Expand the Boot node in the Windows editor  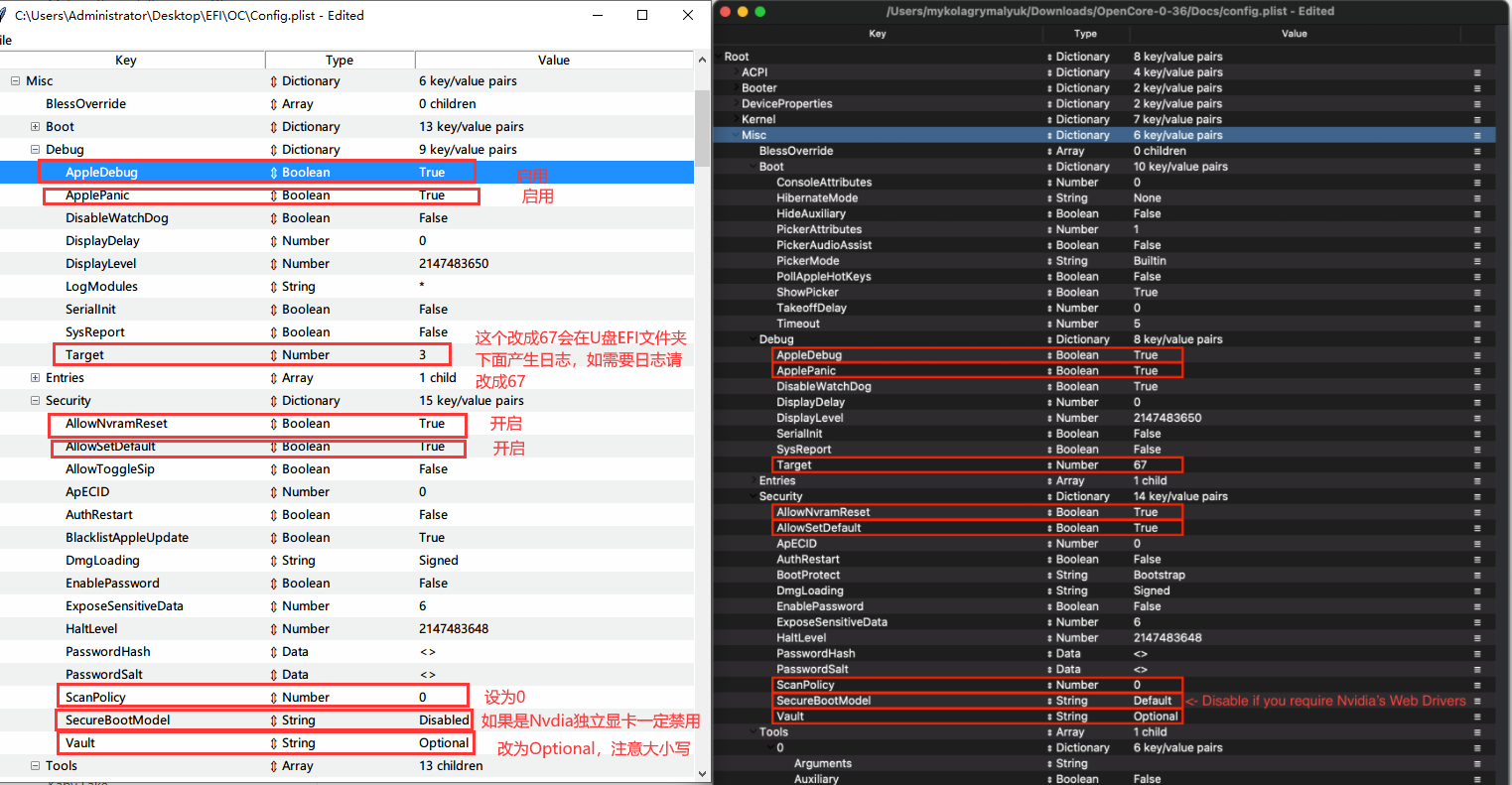(x=36, y=127)
